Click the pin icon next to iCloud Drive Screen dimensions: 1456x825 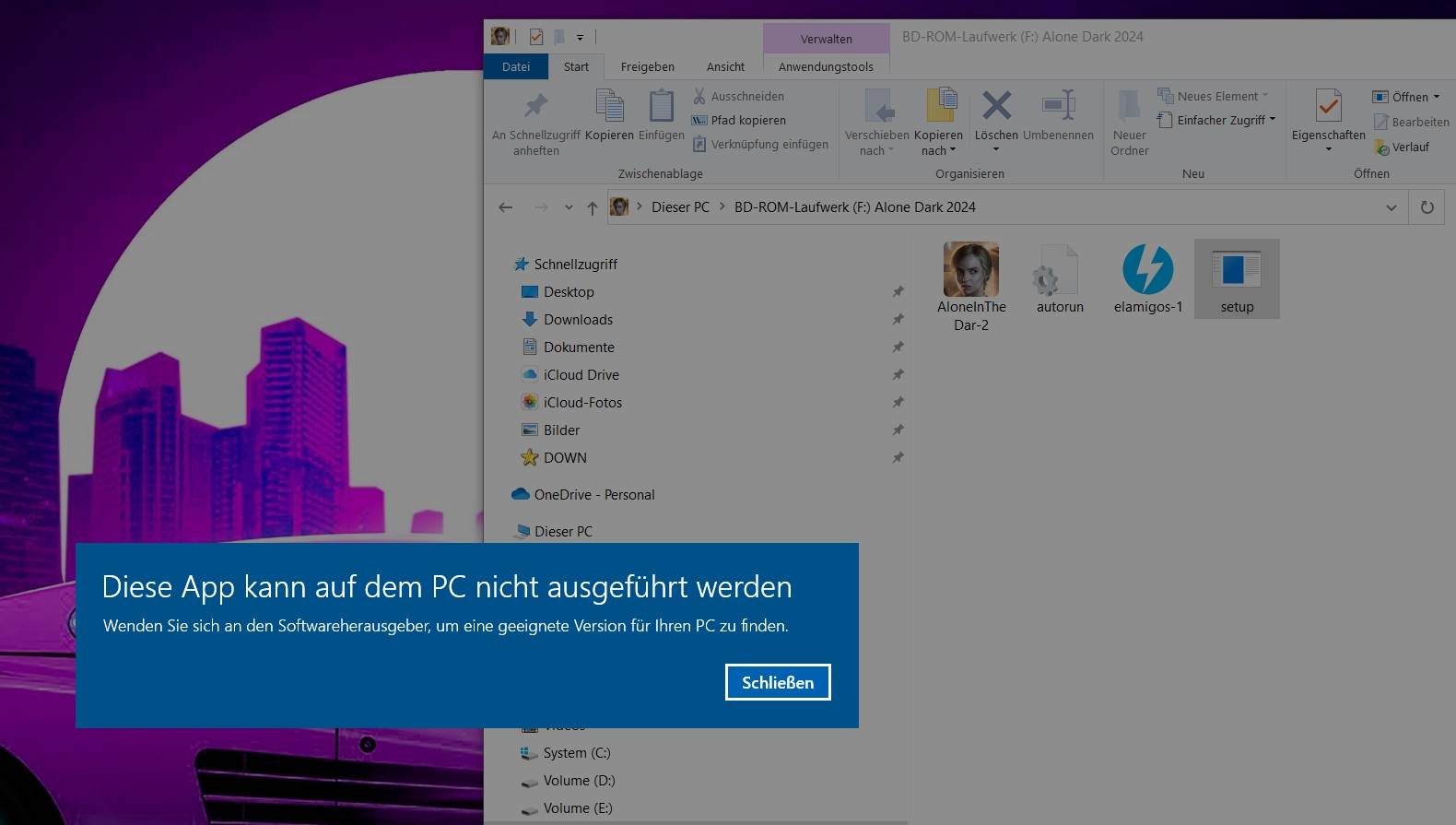coord(898,375)
